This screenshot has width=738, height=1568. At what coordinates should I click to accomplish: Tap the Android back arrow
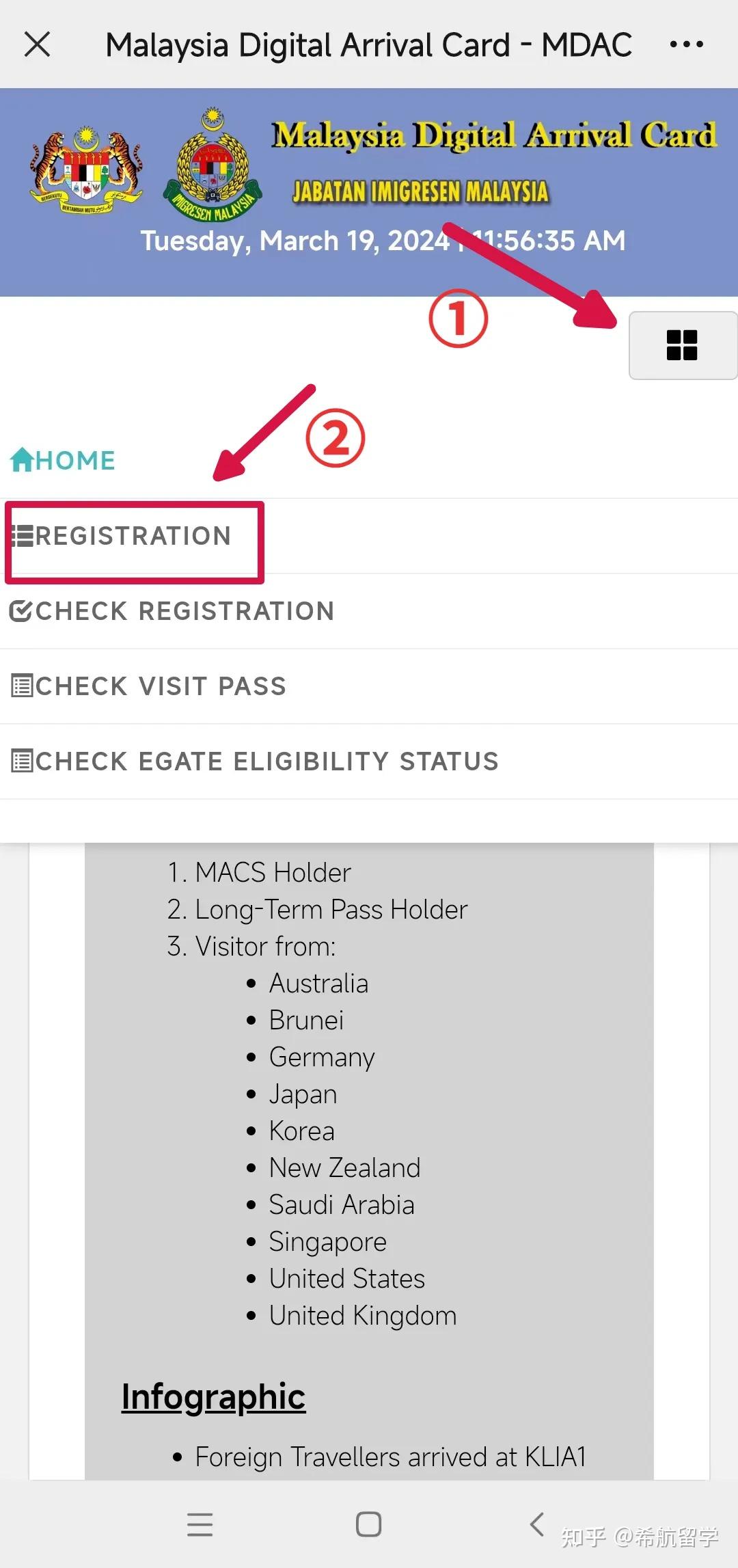(537, 1524)
